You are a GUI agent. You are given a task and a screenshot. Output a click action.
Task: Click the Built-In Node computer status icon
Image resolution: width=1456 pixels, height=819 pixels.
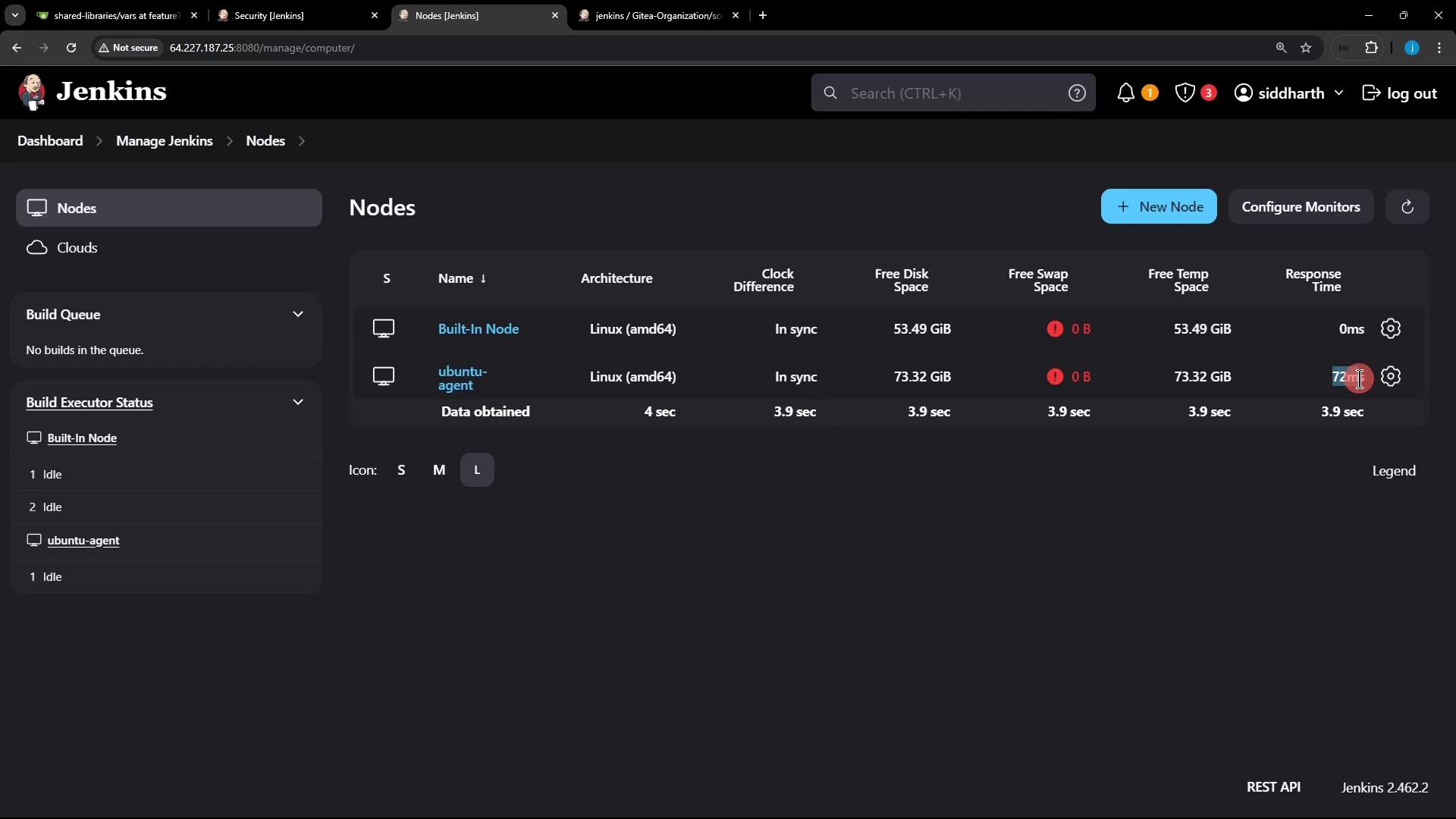click(x=384, y=329)
